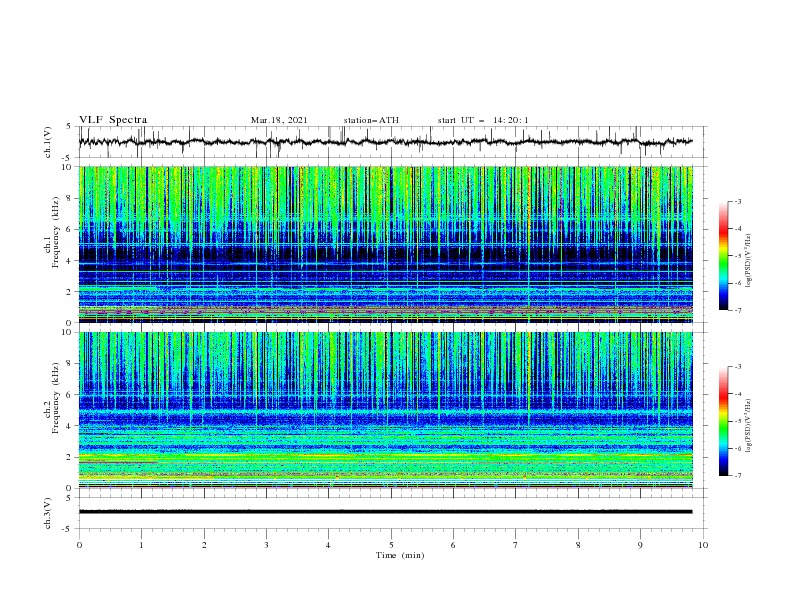Viewport: 792px width, 612px height.
Task: Click the "10" tick on the time axis
Action: point(703,545)
